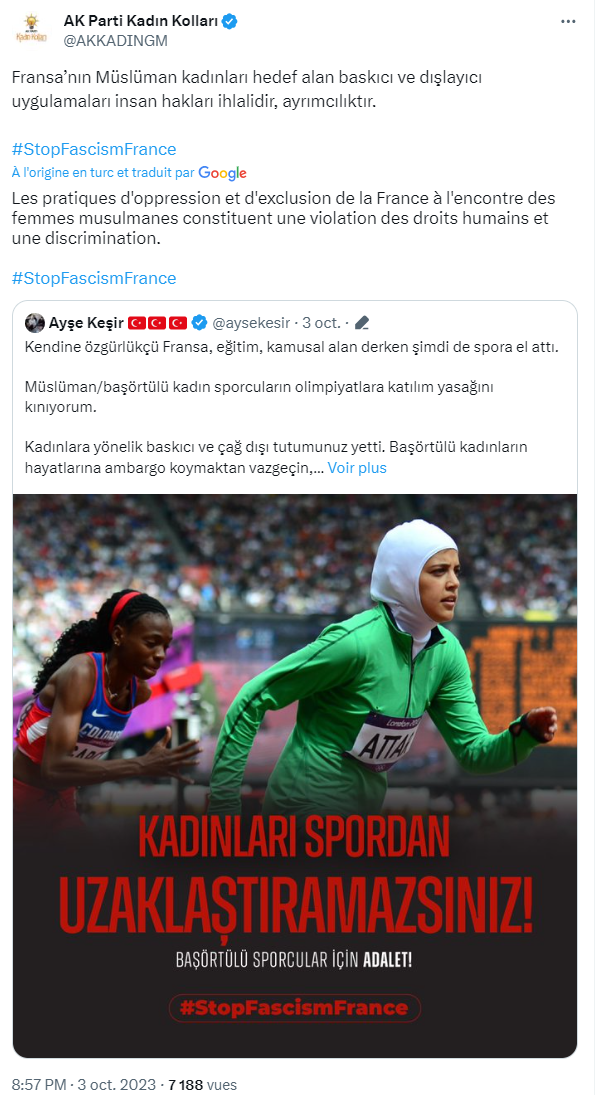Click the first #StopFascismFrance hashtag
This screenshot has width=595, height=1095.
click(x=94, y=149)
